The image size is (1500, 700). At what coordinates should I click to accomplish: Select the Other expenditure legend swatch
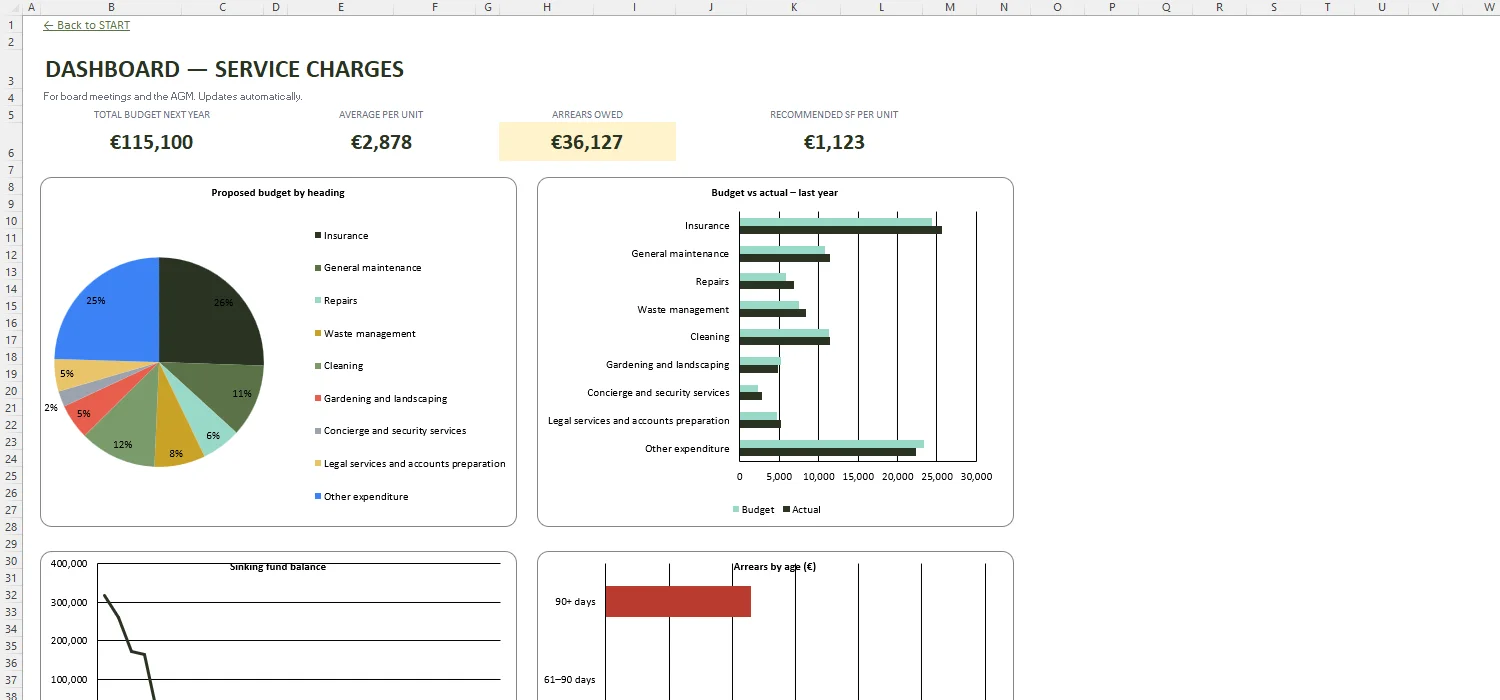click(x=318, y=497)
